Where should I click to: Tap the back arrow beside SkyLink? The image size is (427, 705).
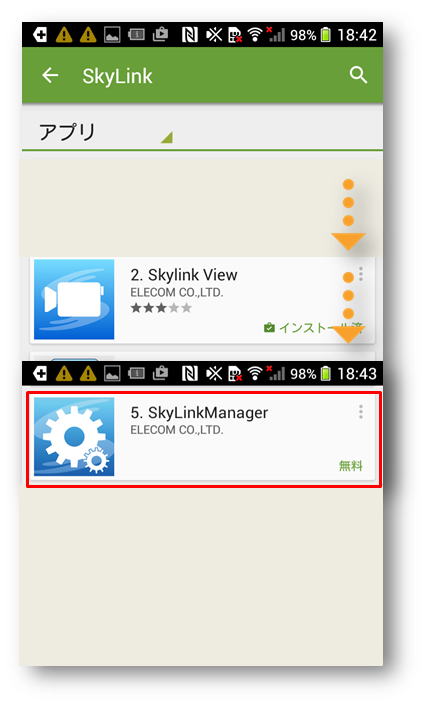coord(50,75)
